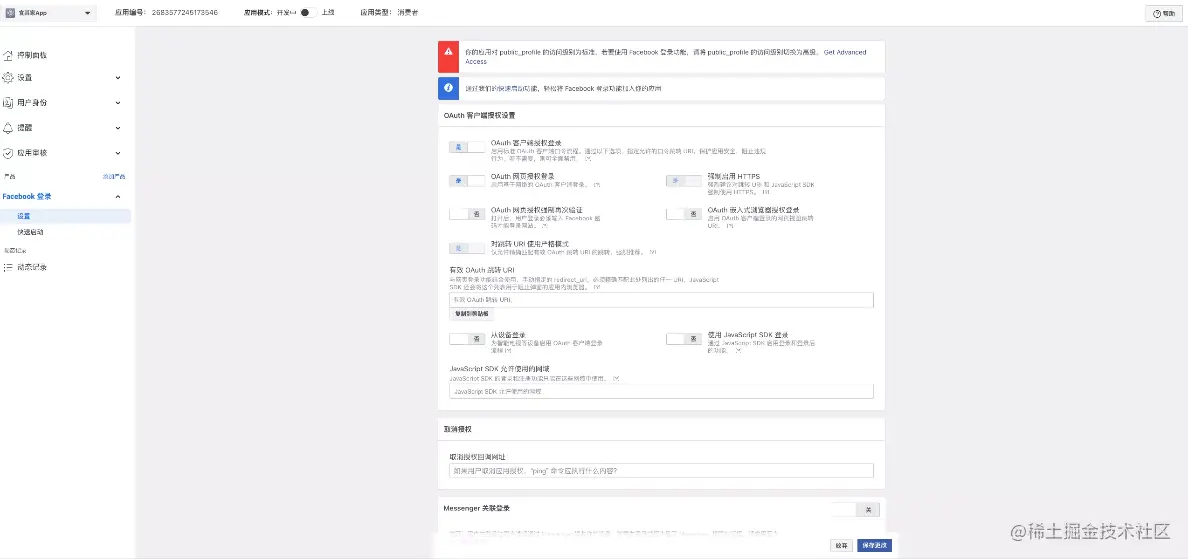Expand the bell alerts section chevron
Screen dimensions: 1188x559
pyautogui.click(x=117, y=127)
